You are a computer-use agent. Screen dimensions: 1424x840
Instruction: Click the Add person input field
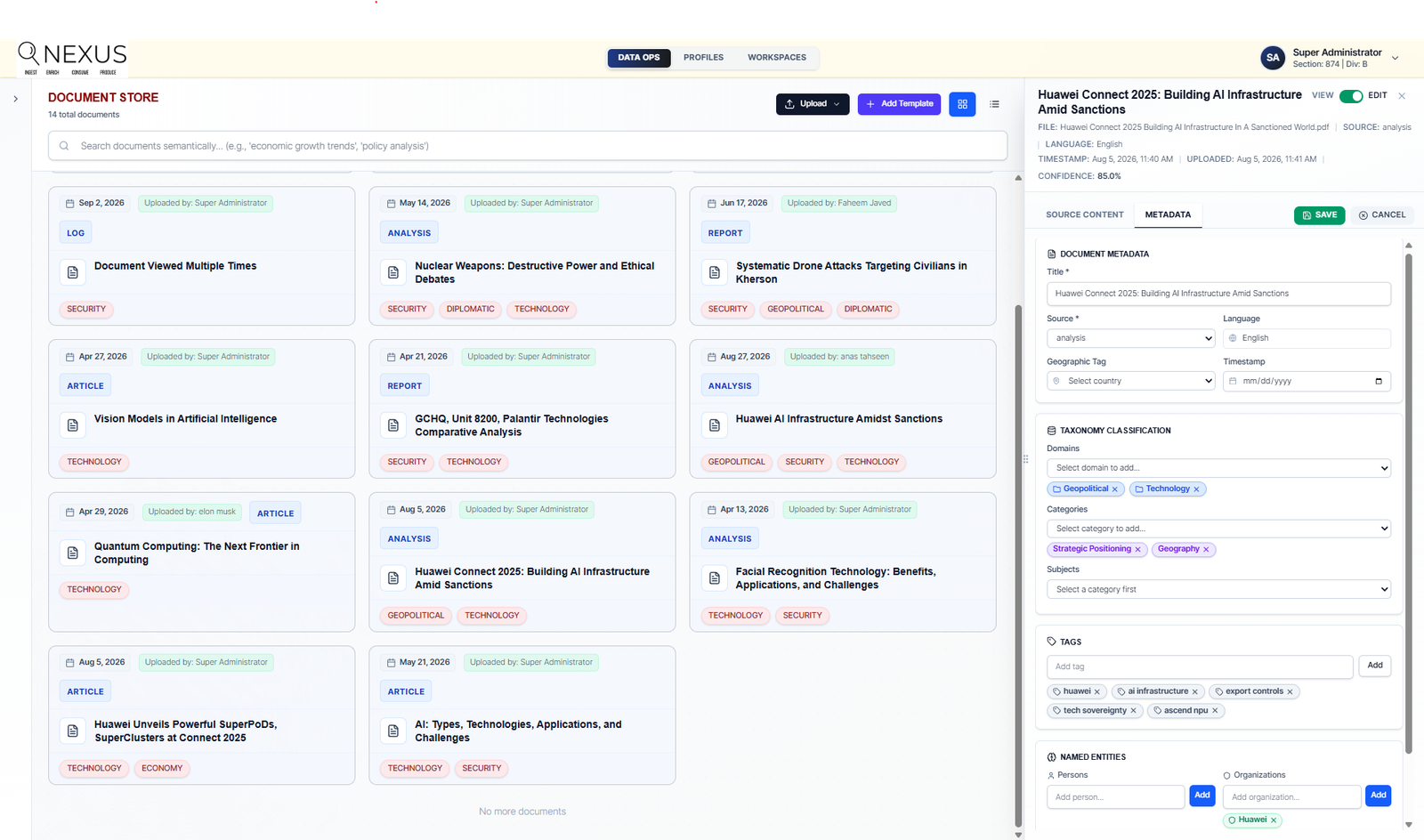(x=1115, y=796)
